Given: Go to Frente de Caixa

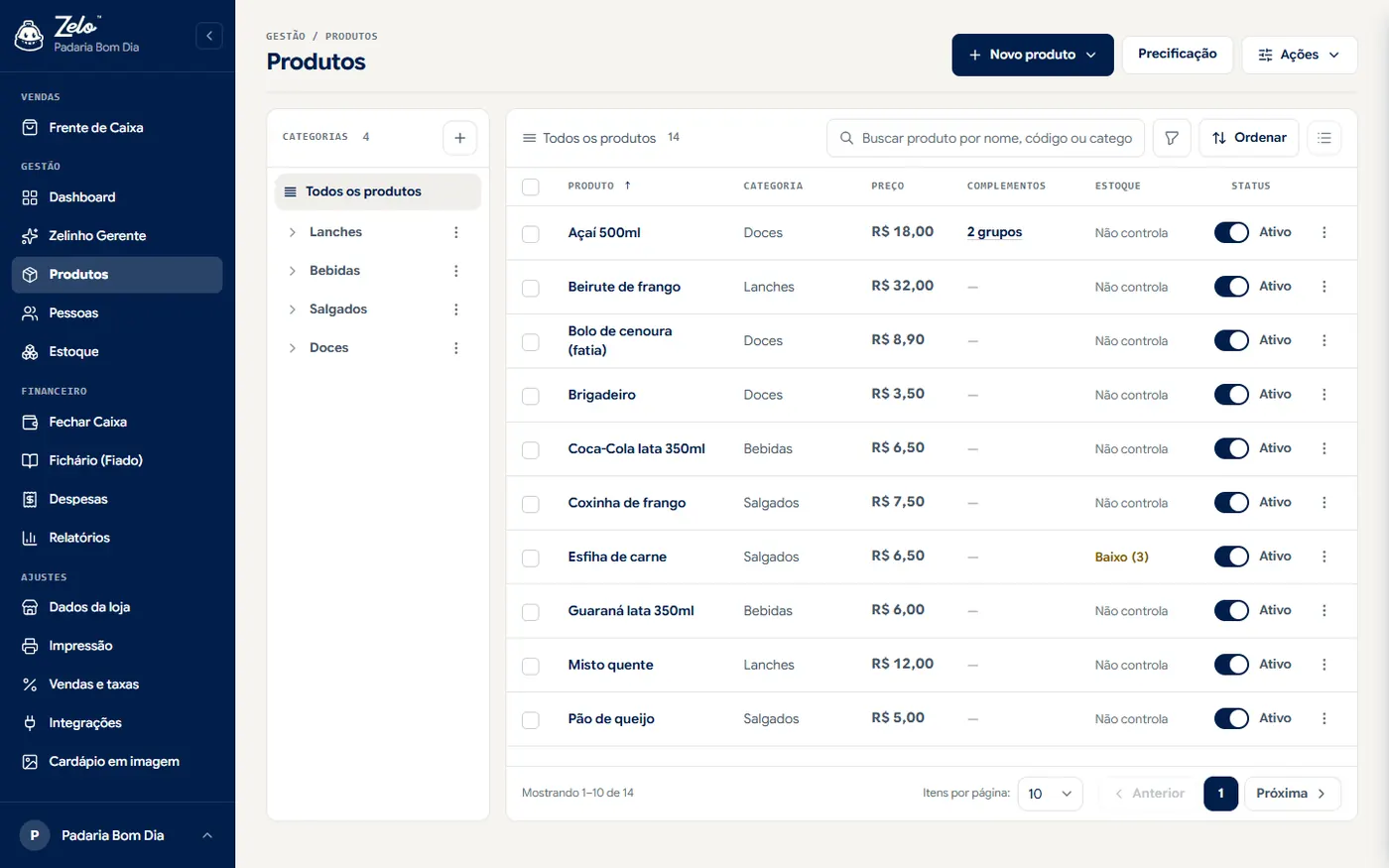Looking at the screenshot, I should click(117, 128).
